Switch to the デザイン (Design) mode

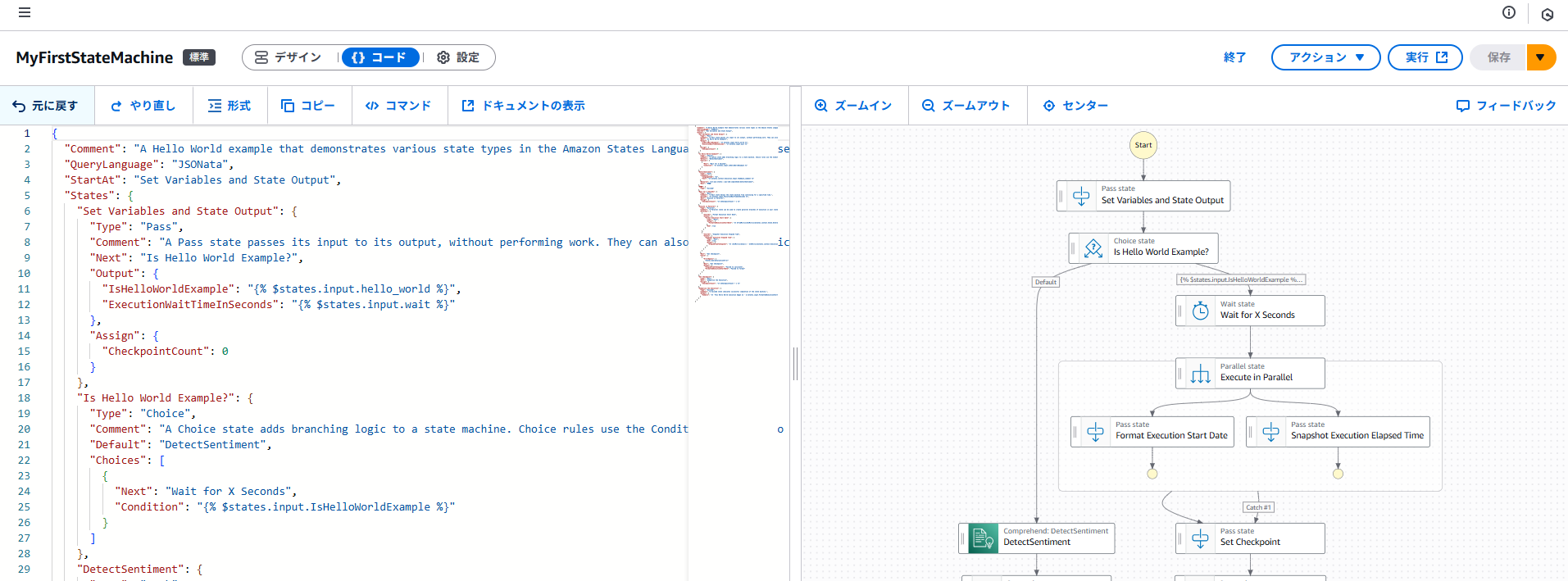click(289, 57)
